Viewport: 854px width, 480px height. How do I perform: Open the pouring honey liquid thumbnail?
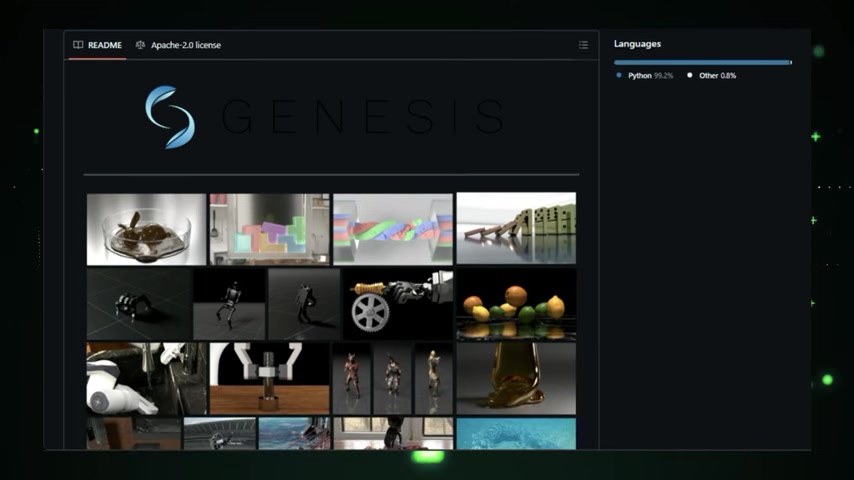click(x=516, y=379)
